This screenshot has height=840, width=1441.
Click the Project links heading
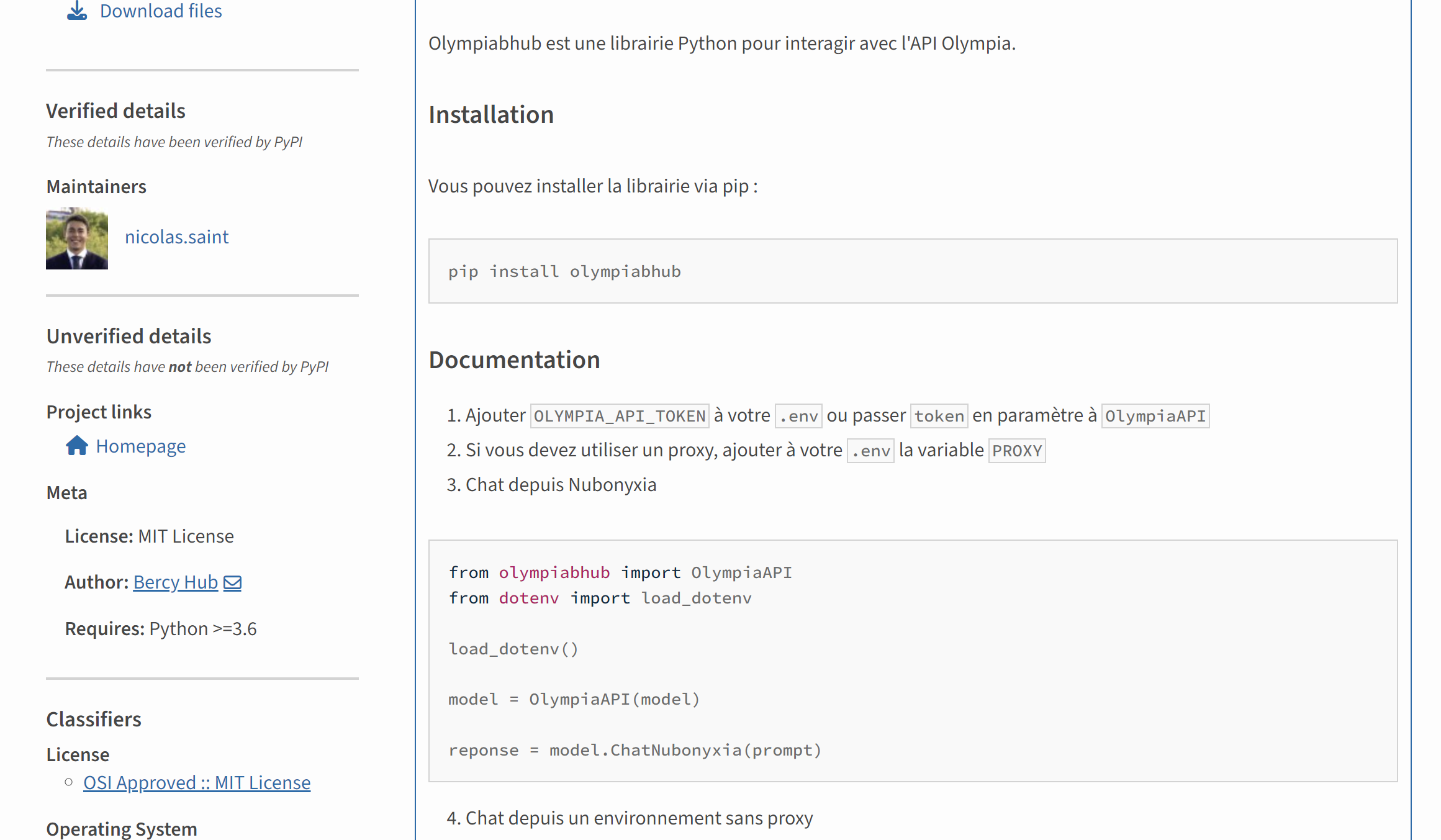point(99,412)
